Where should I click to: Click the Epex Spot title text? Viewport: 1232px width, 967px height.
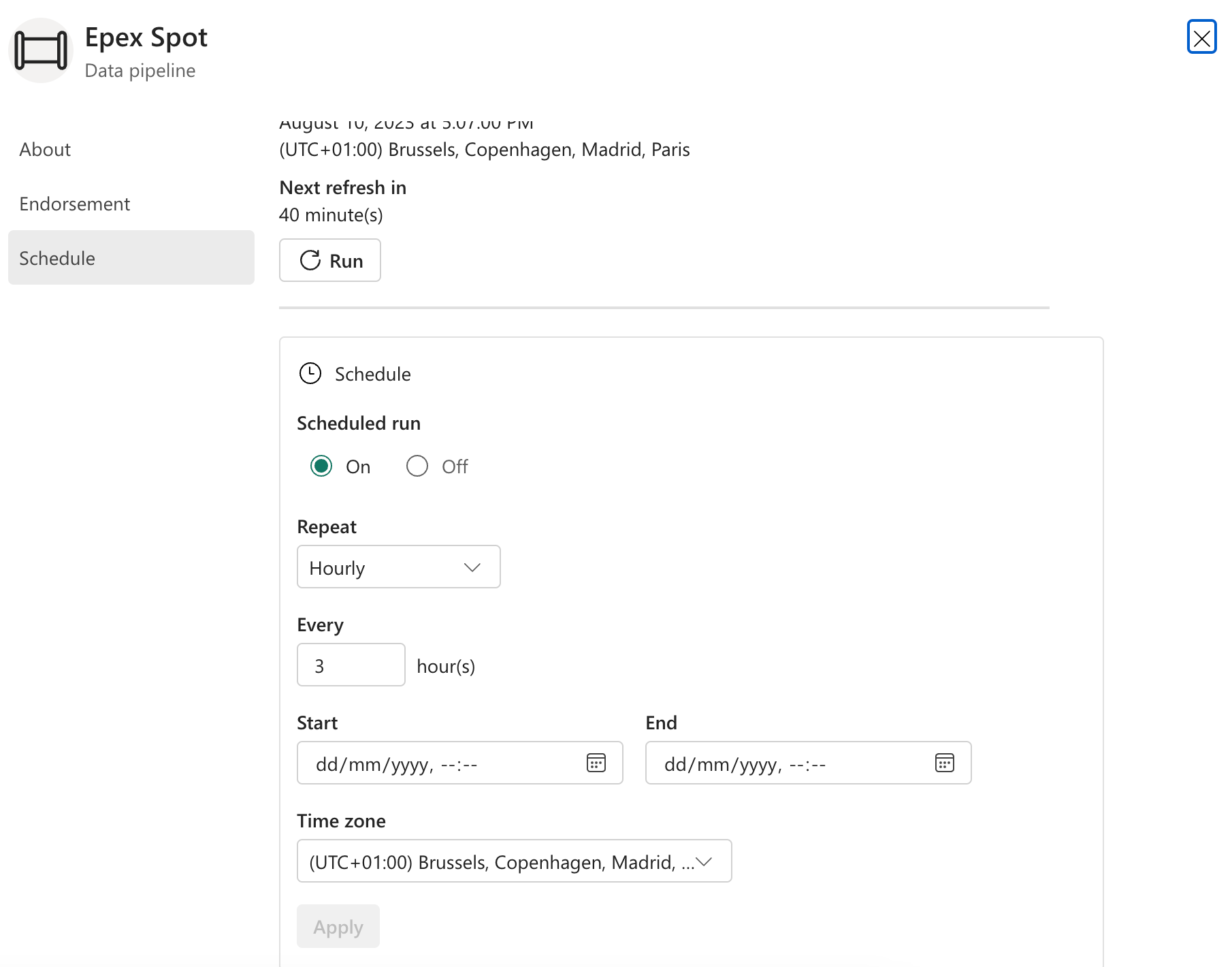[146, 37]
